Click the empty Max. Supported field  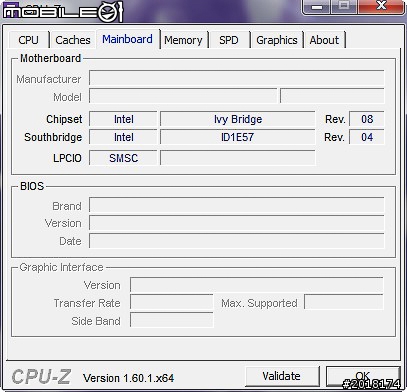[344, 302]
